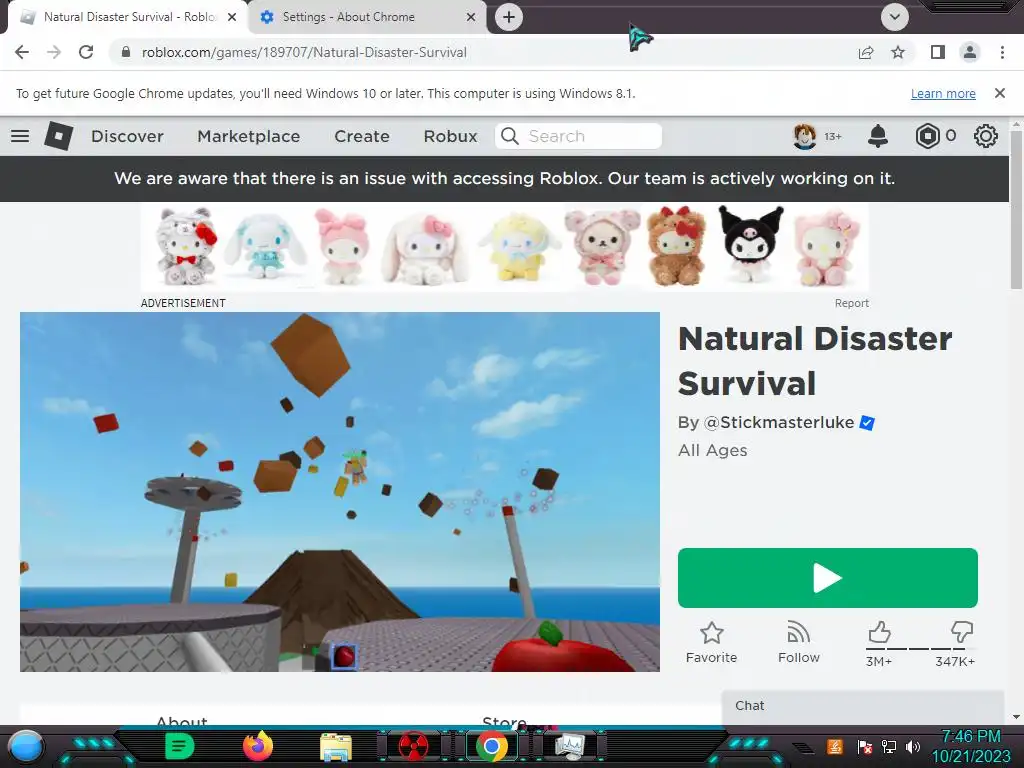Open Chrome three-dot menu
The height and width of the screenshot is (768, 1024).
pyautogui.click(x=1002, y=52)
